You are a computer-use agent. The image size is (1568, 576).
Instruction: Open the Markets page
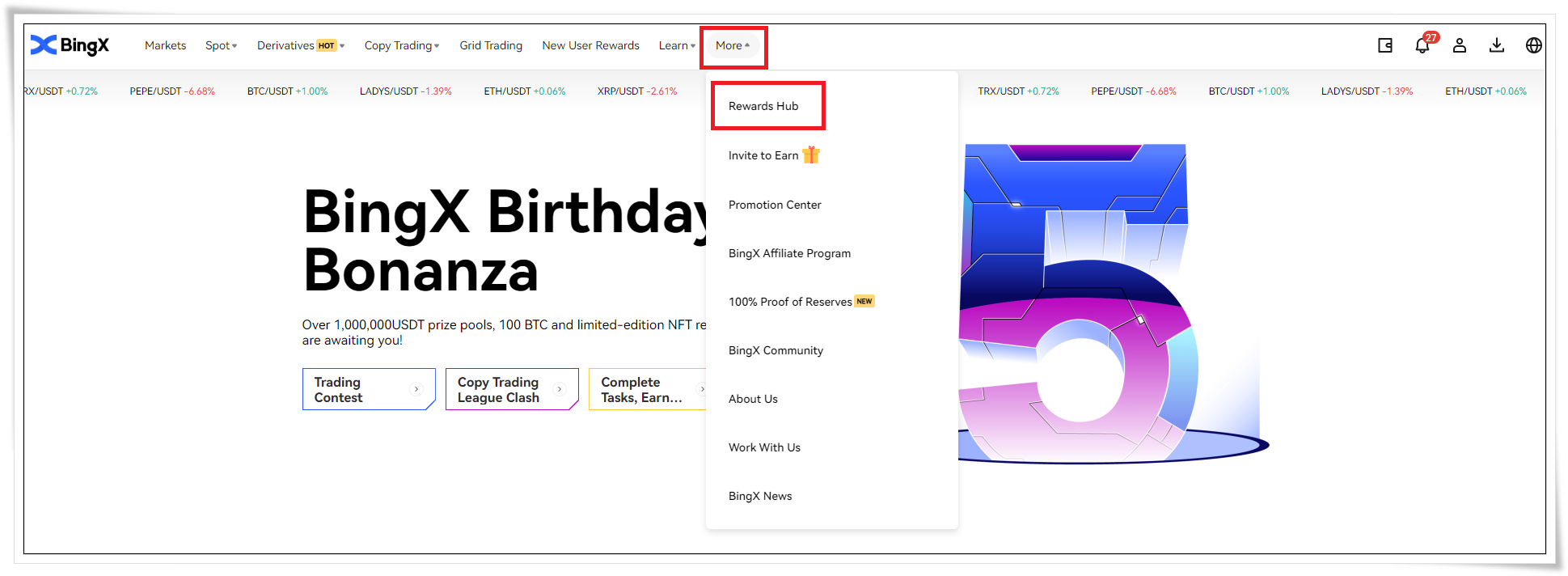(x=165, y=45)
